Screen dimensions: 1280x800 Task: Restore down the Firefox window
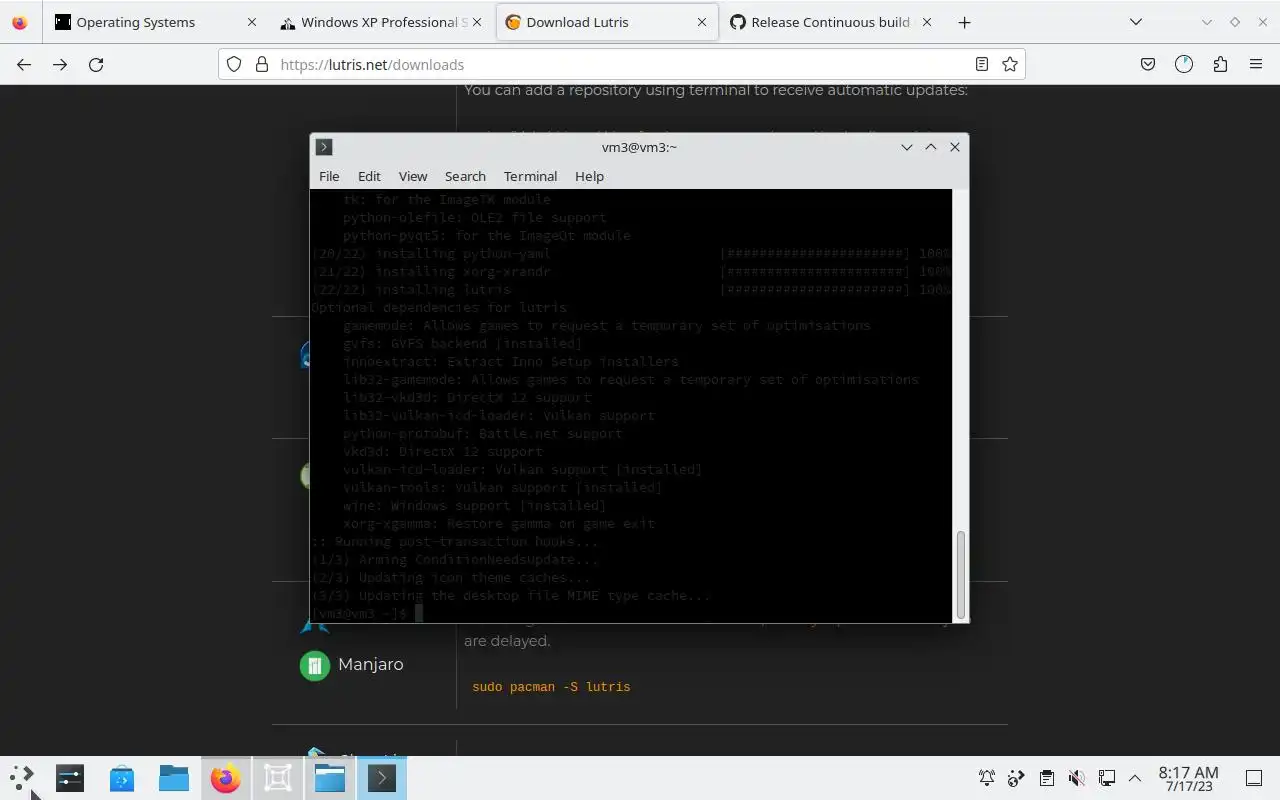point(1235,22)
